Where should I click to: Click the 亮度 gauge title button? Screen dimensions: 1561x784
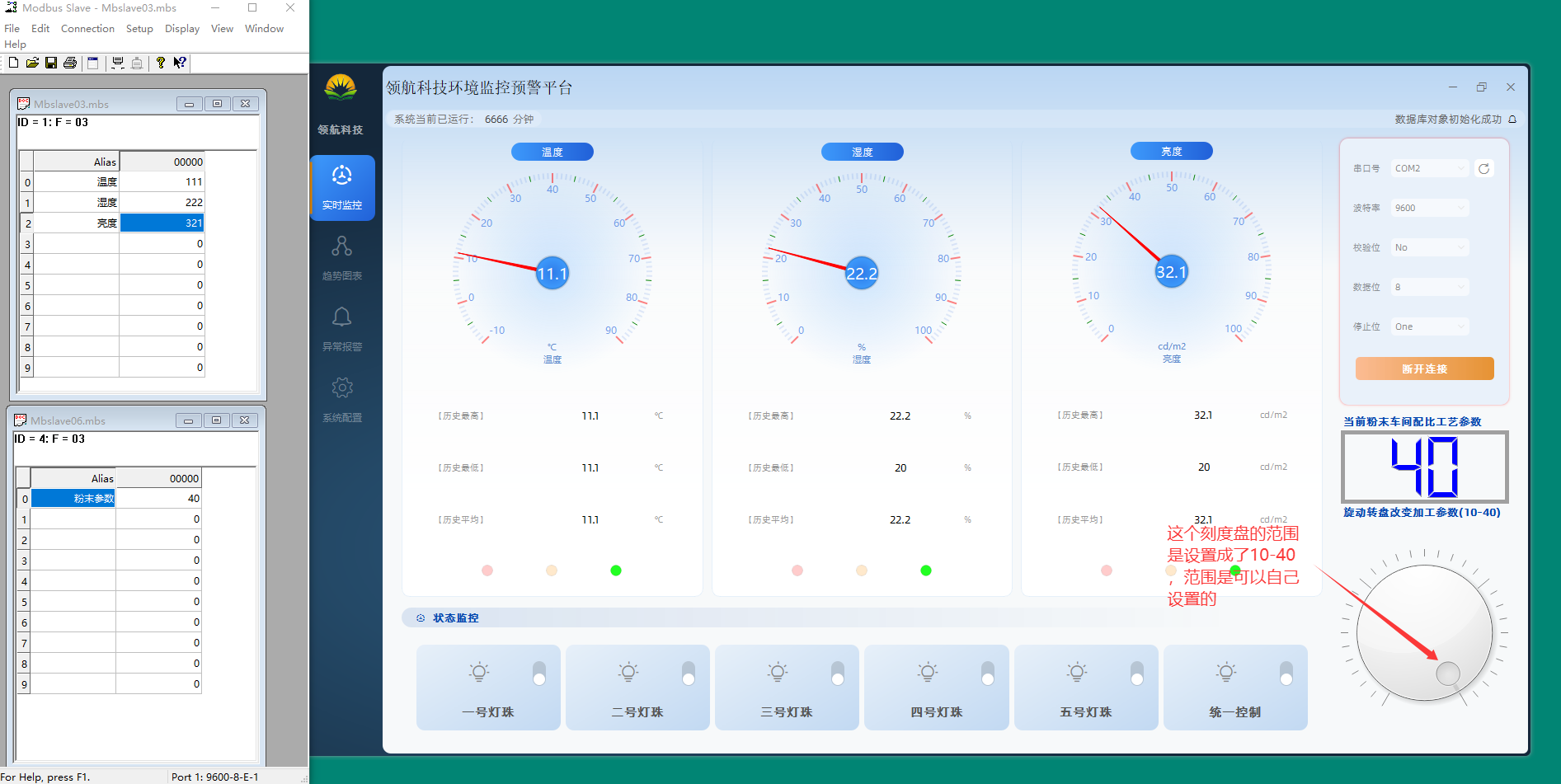tap(1172, 151)
